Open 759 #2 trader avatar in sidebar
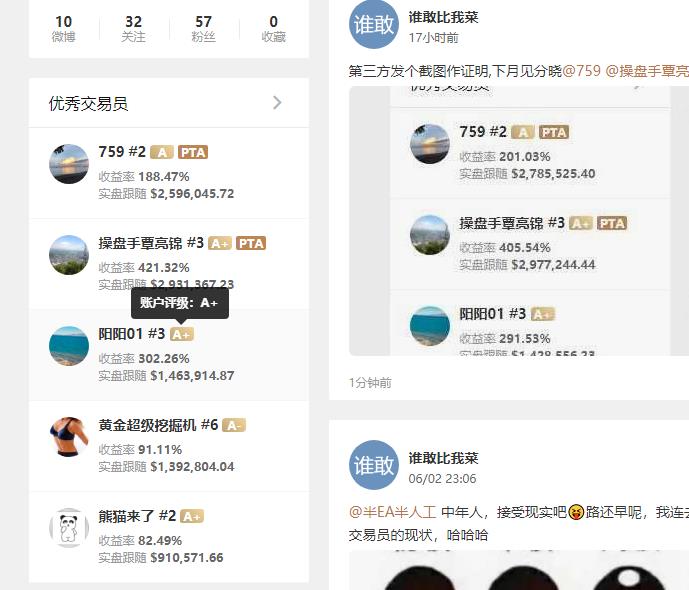Viewport: 689px width, 590px height. coord(69,164)
